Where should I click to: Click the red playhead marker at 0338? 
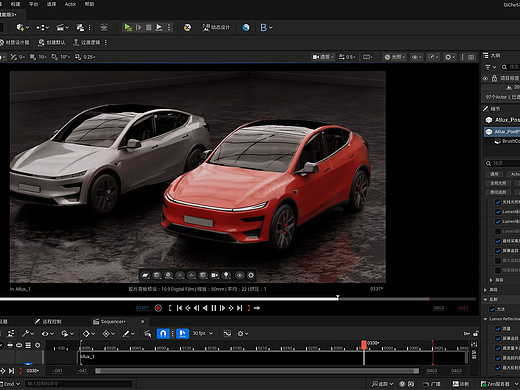[x=364, y=345]
